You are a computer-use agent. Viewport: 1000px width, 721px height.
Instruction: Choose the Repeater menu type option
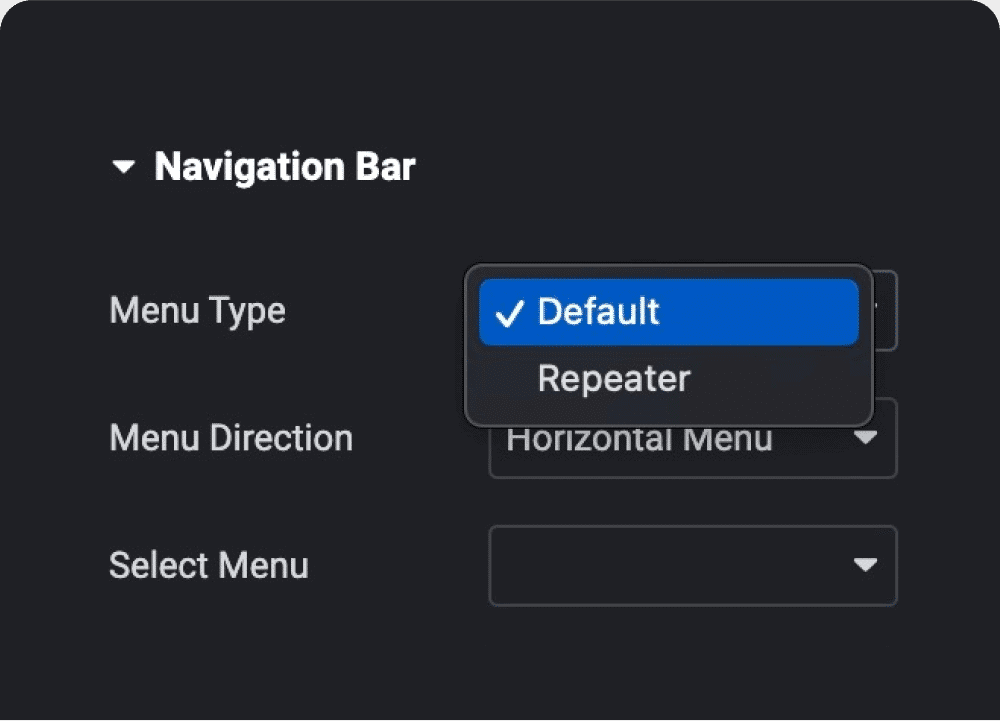(x=614, y=379)
